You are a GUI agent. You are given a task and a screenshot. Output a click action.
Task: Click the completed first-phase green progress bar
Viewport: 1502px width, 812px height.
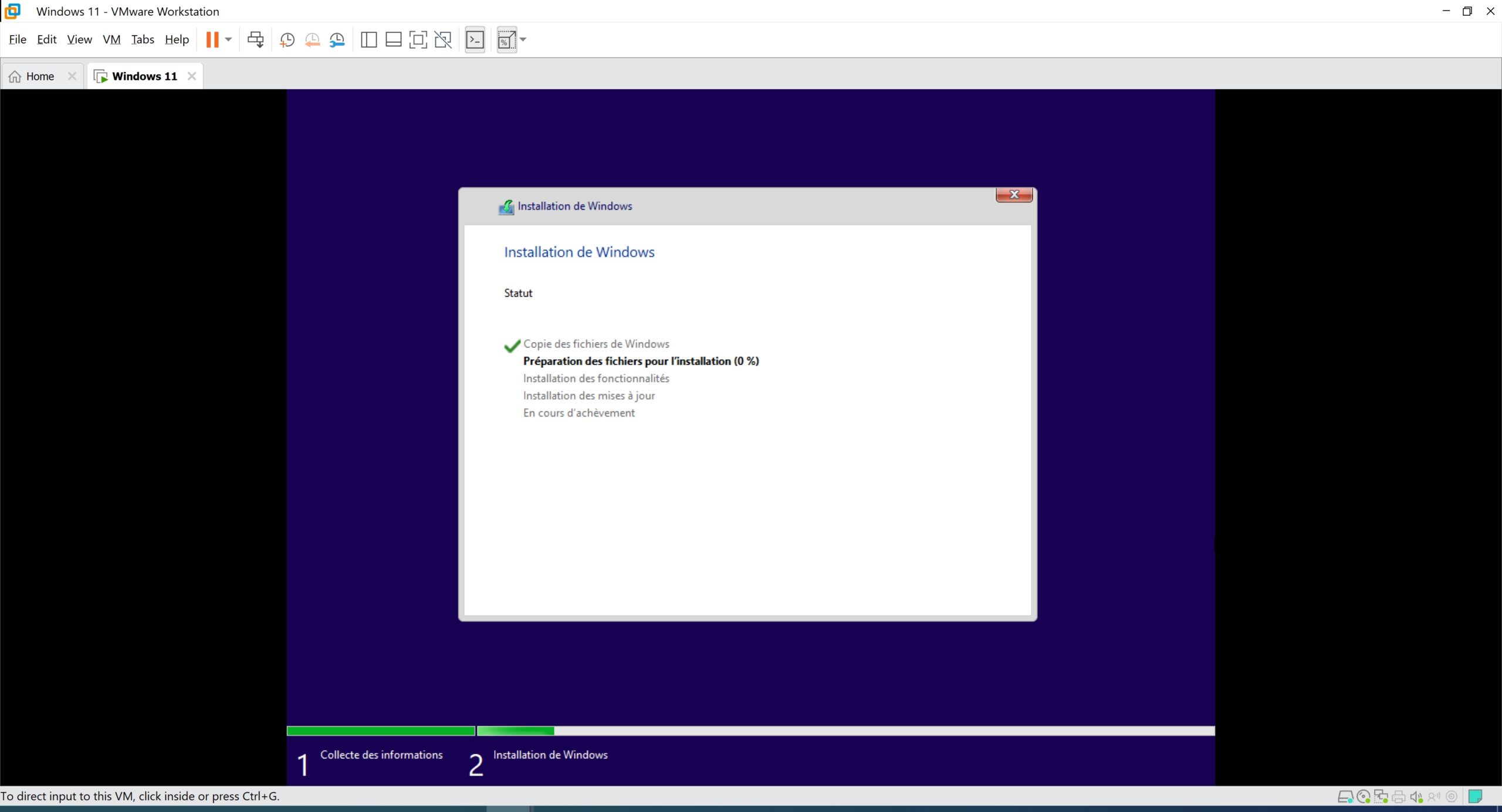coord(381,731)
